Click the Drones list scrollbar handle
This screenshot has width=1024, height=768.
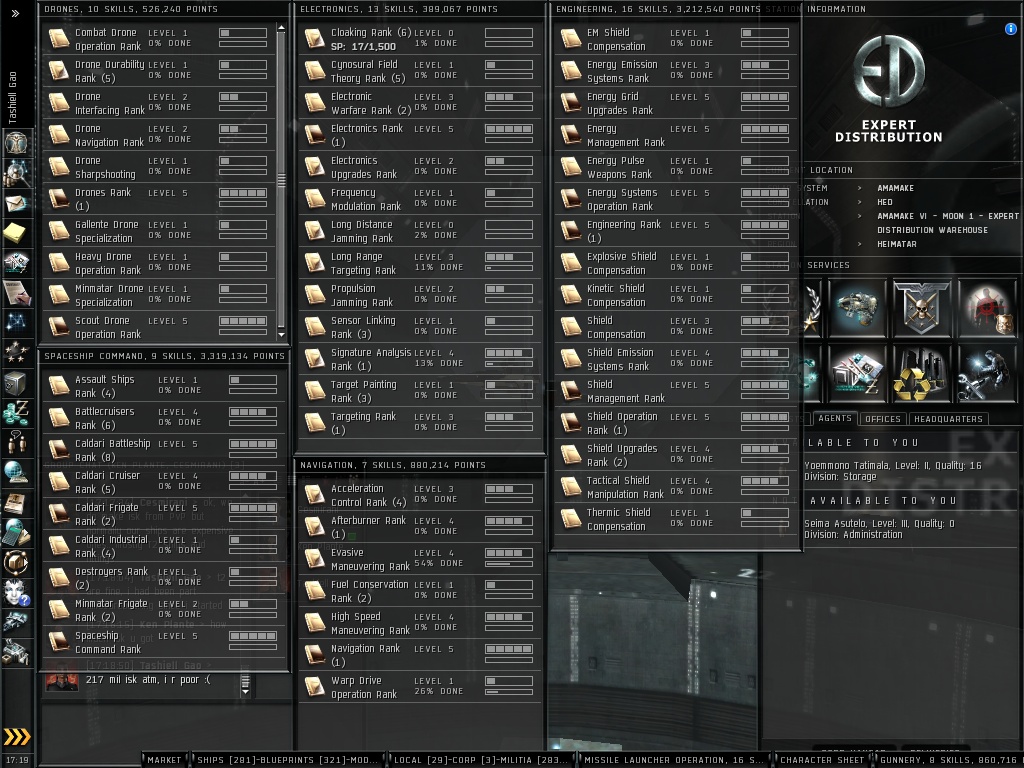[x=281, y=180]
